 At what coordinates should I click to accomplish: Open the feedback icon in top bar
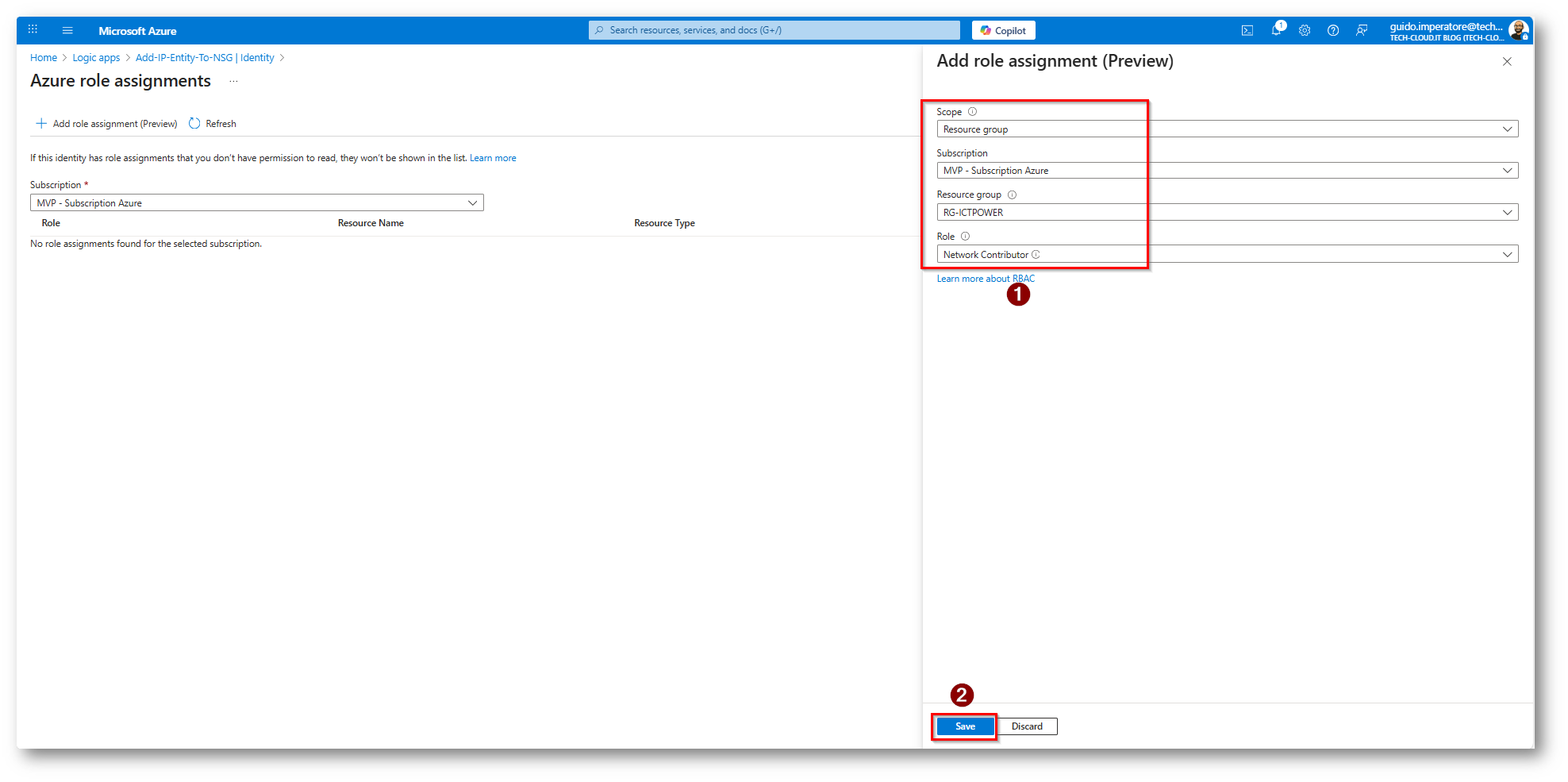coord(1362,30)
